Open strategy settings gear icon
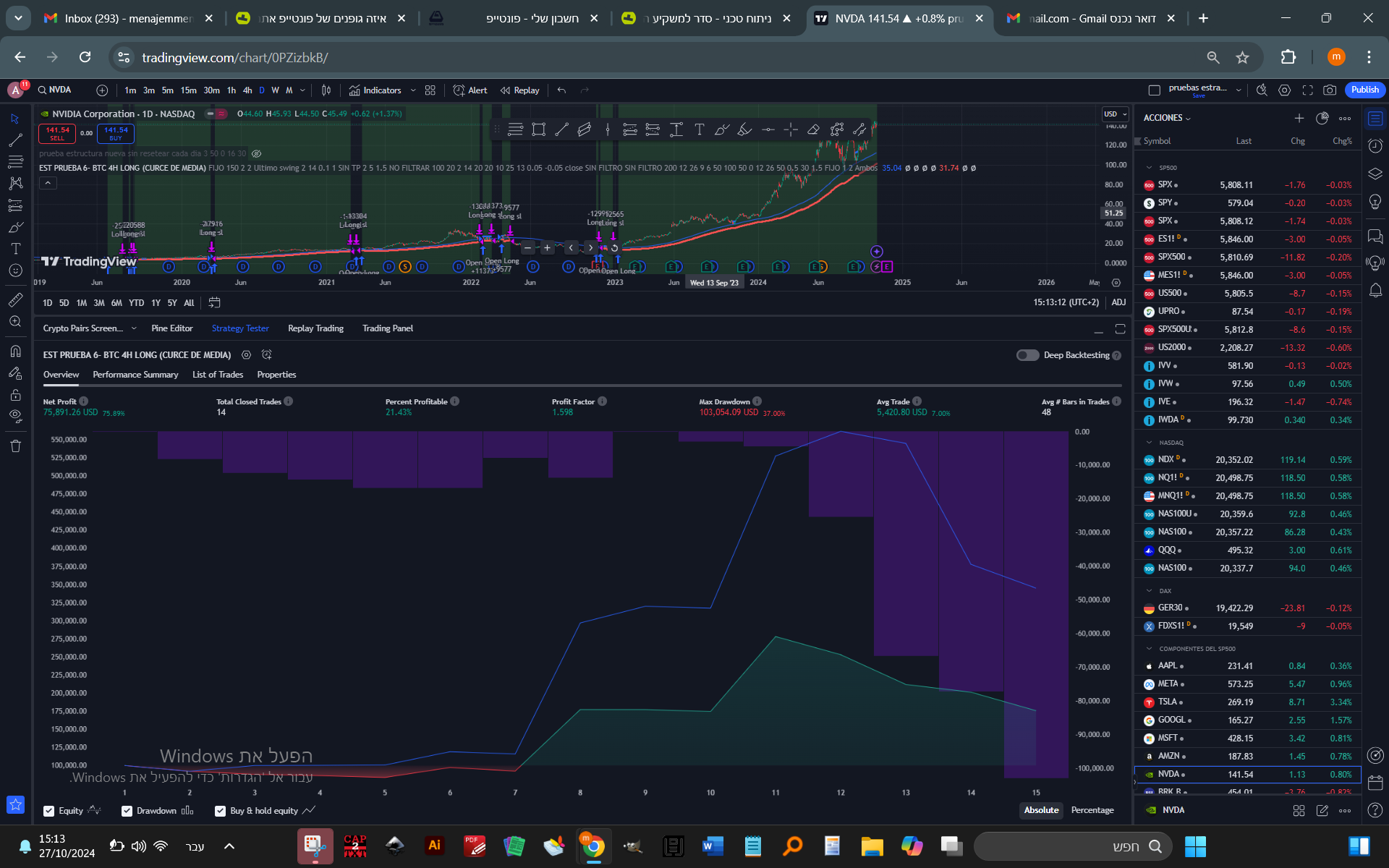This screenshot has height=868, width=1389. (x=246, y=355)
